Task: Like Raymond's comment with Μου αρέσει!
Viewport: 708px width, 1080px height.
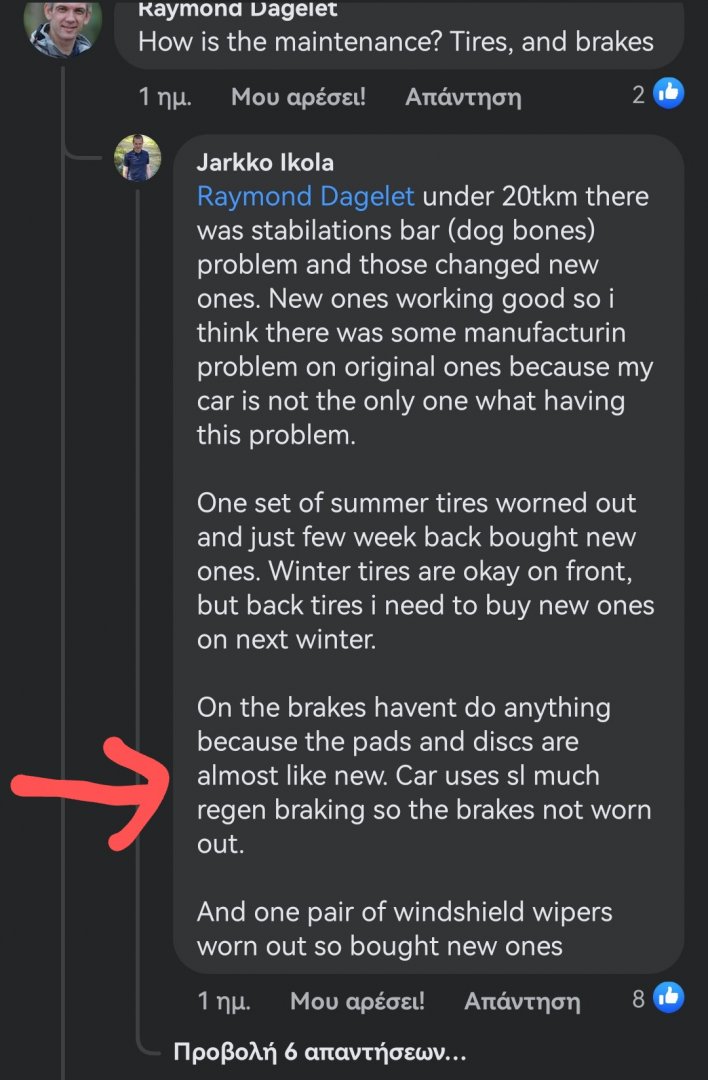Action: pyautogui.click(x=298, y=97)
